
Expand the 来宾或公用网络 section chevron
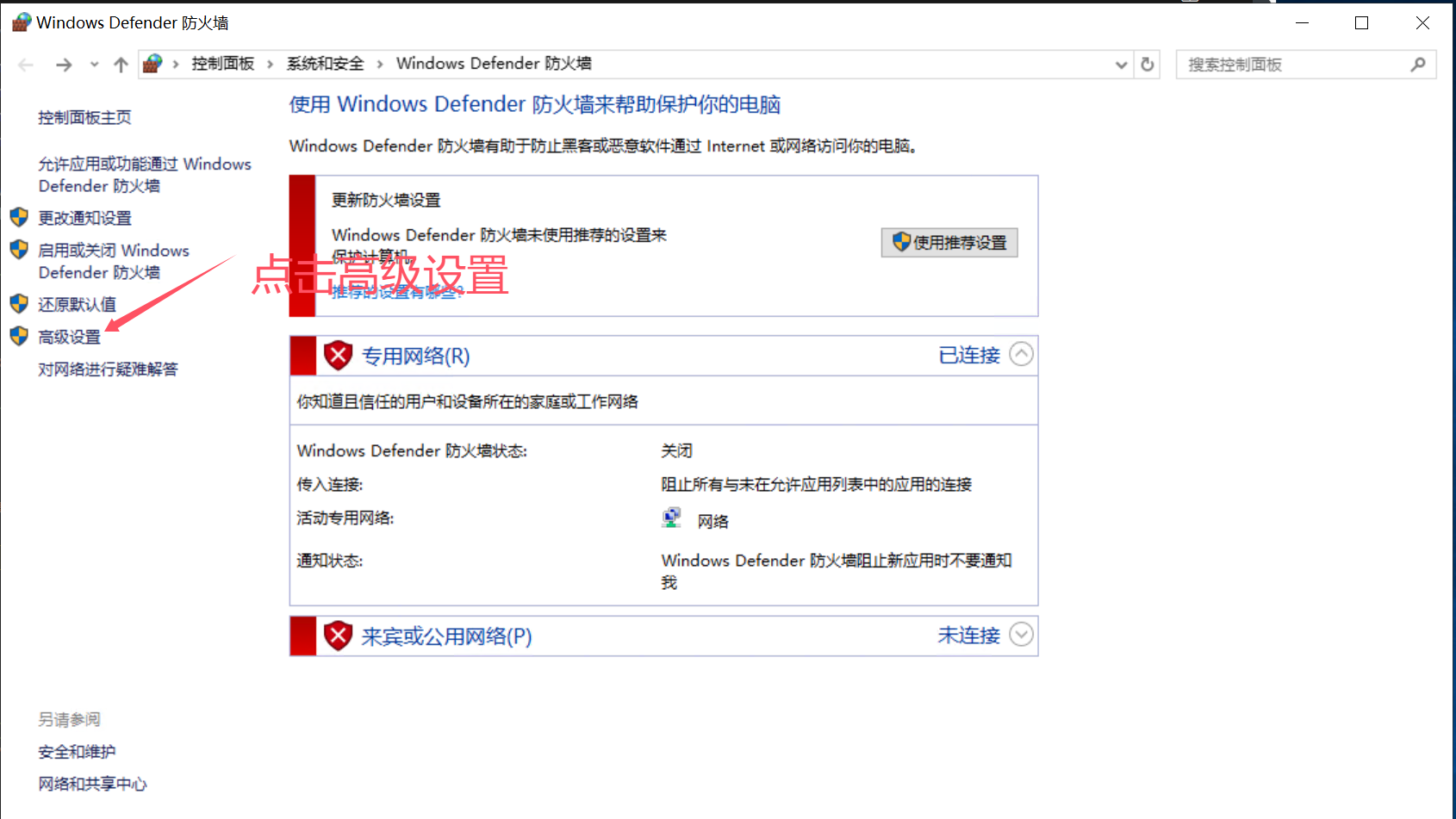coord(1021,635)
